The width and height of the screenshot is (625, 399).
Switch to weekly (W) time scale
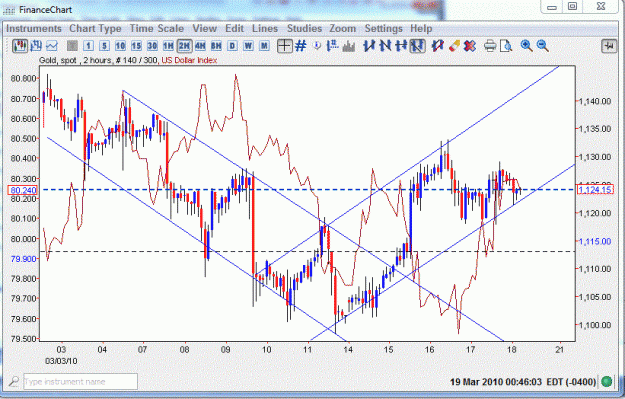click(248, 46)
